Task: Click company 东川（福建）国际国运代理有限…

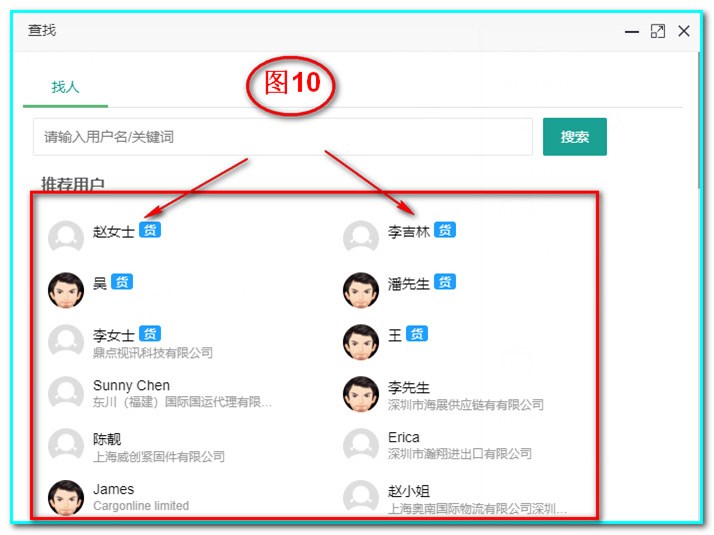Action: click(182, 402)
